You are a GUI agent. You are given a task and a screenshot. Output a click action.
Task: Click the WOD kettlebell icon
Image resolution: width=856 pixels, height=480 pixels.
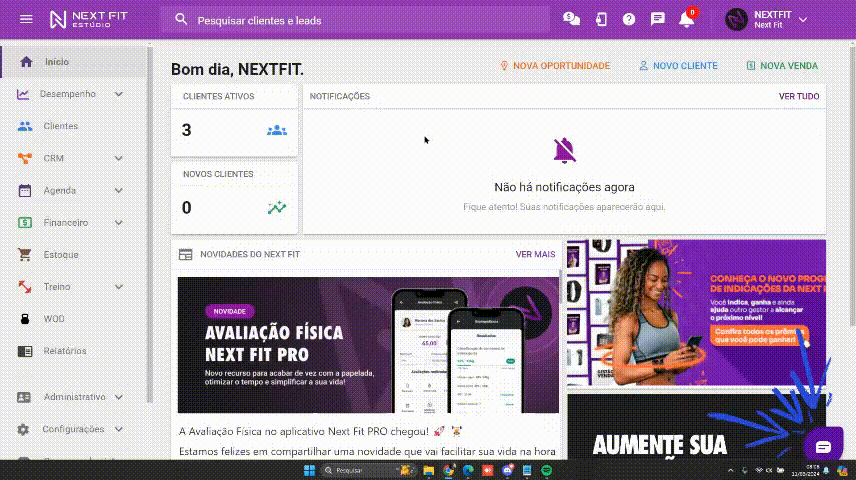pos(25,319)
